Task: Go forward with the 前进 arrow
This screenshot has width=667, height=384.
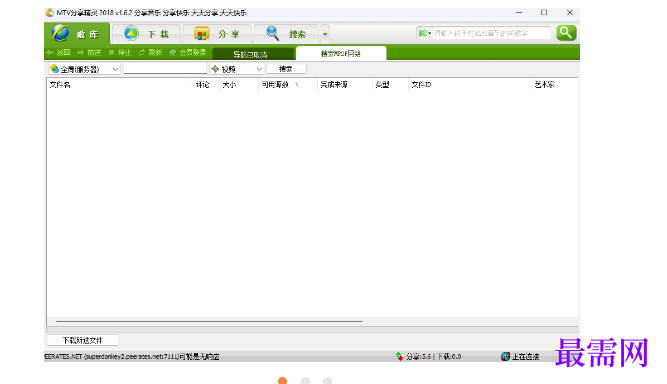Action: coord(89,52)
